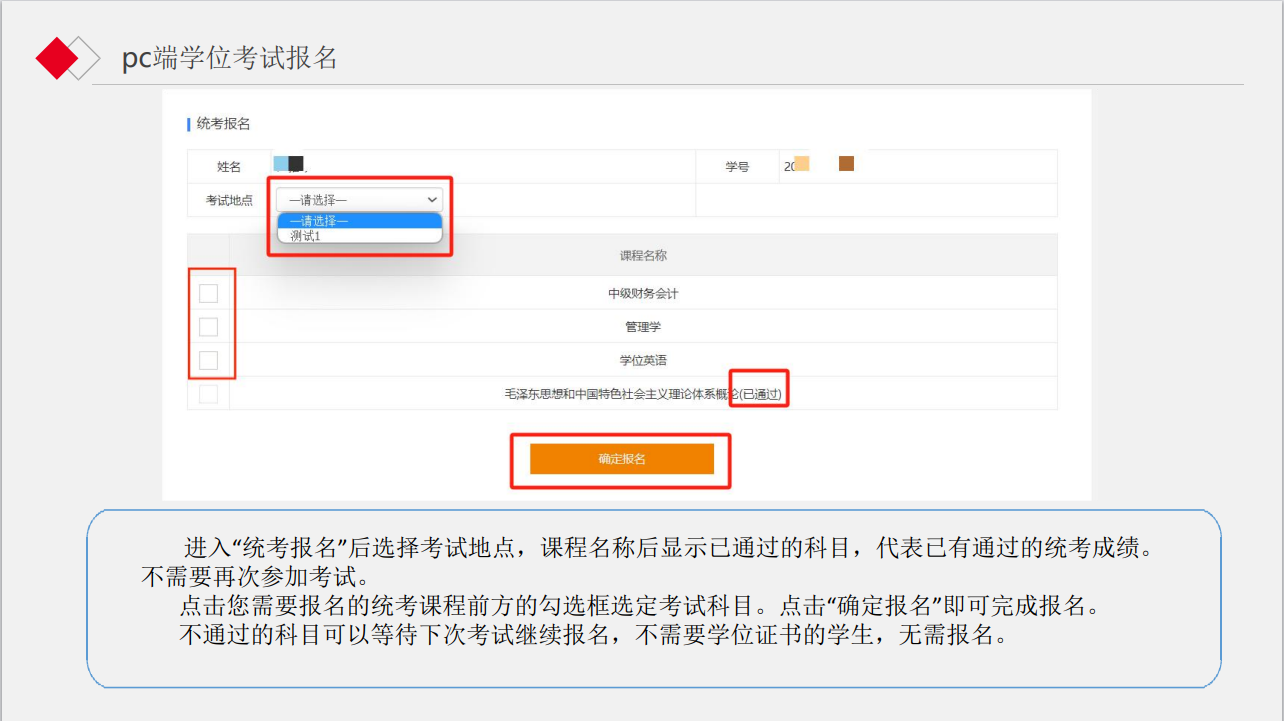Click the checkbox beside the 毛泽东思想 course
The width and height of the screenshot is (1284, 721).
[208, 394]
